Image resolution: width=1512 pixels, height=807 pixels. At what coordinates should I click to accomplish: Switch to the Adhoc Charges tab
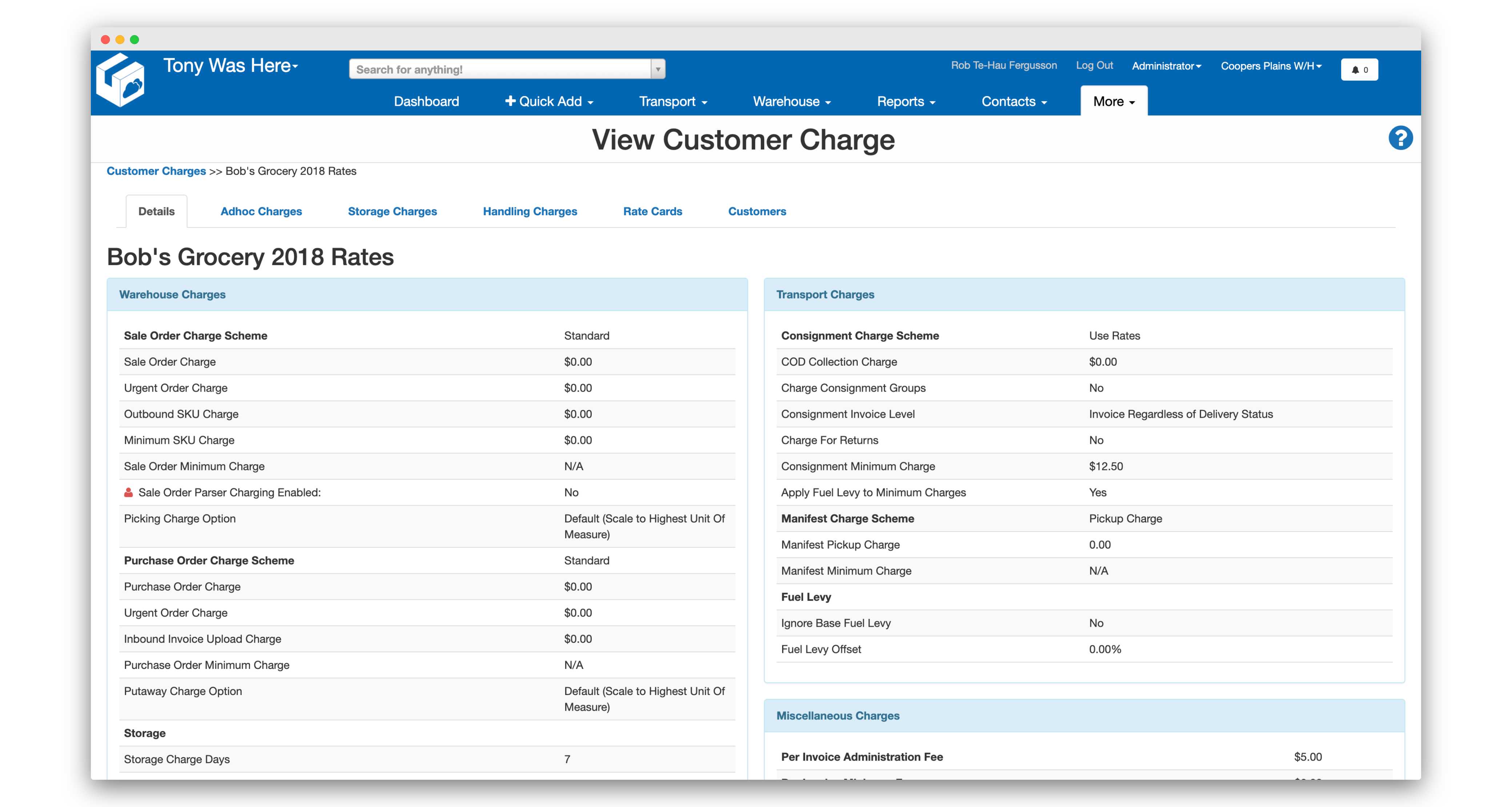(x=261, y=211)
